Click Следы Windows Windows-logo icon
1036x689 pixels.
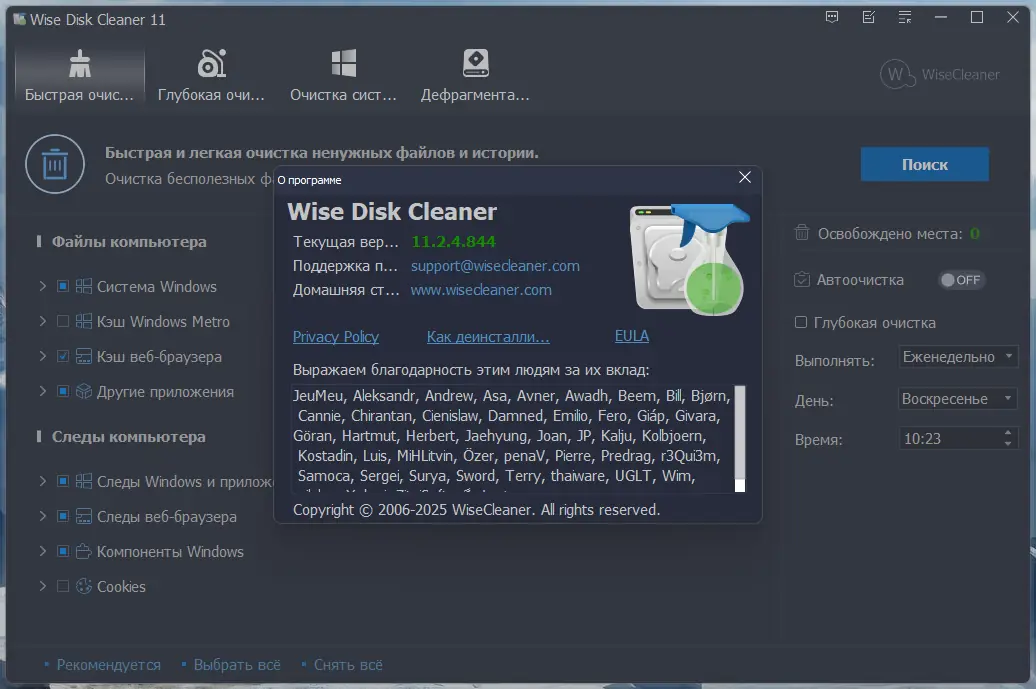point(84,481)
